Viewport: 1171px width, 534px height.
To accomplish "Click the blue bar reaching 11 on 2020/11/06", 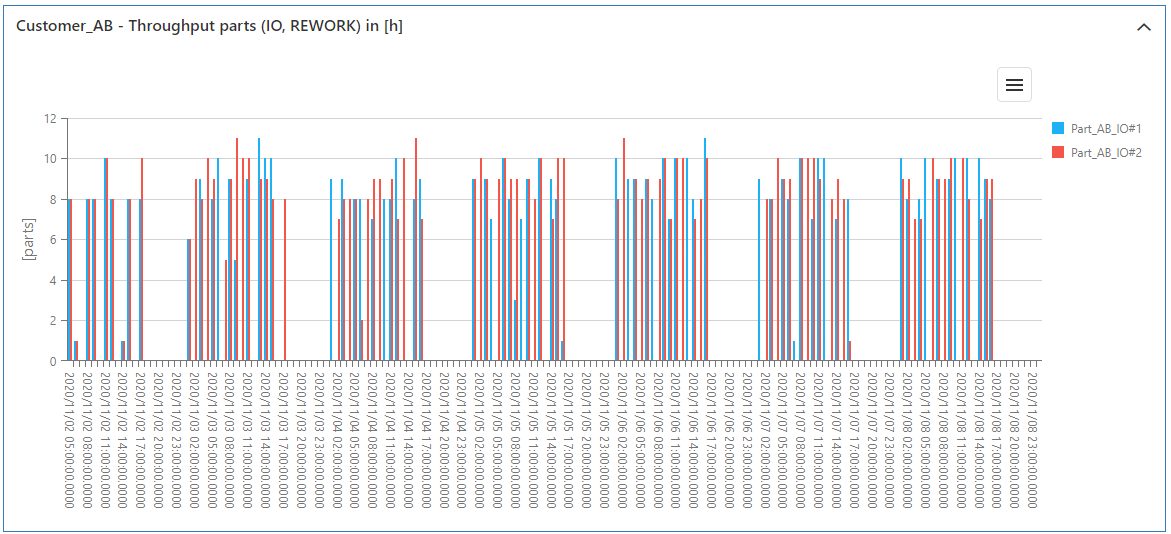I will [x=704, y=250].
